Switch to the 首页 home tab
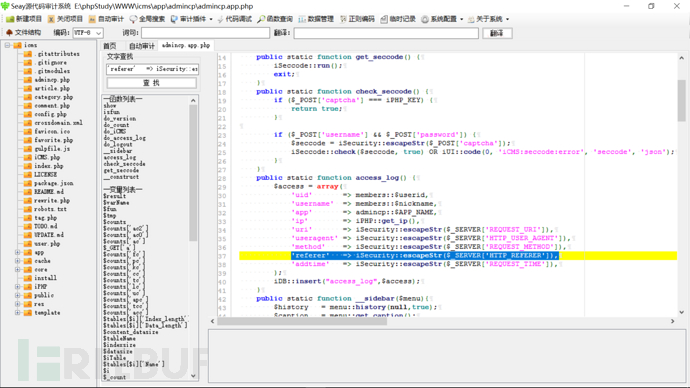Screen dimensions: 690x388 tap(110, 46)
